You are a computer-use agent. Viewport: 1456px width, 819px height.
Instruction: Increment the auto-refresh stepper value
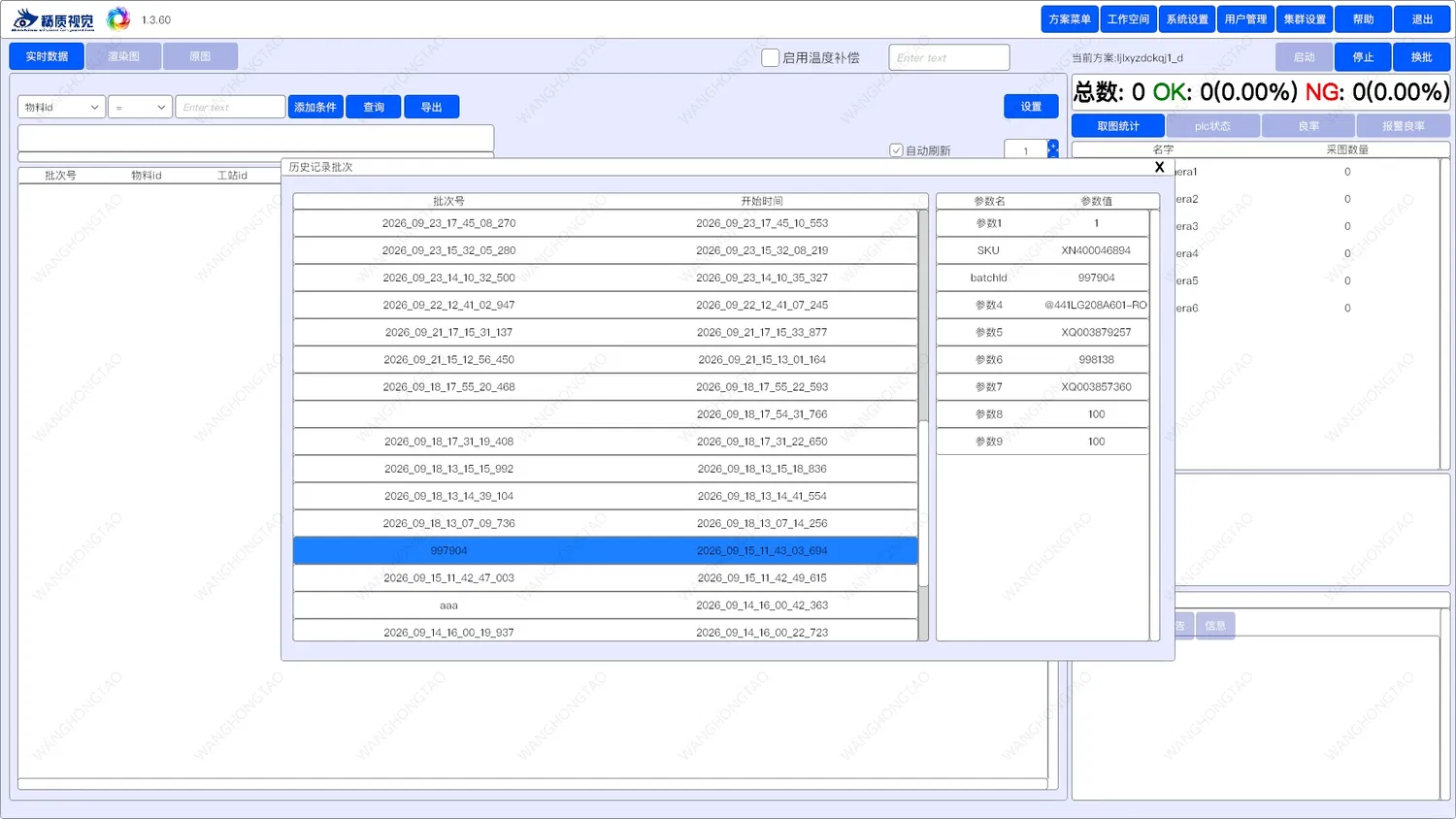click(x=1053, y=146)
